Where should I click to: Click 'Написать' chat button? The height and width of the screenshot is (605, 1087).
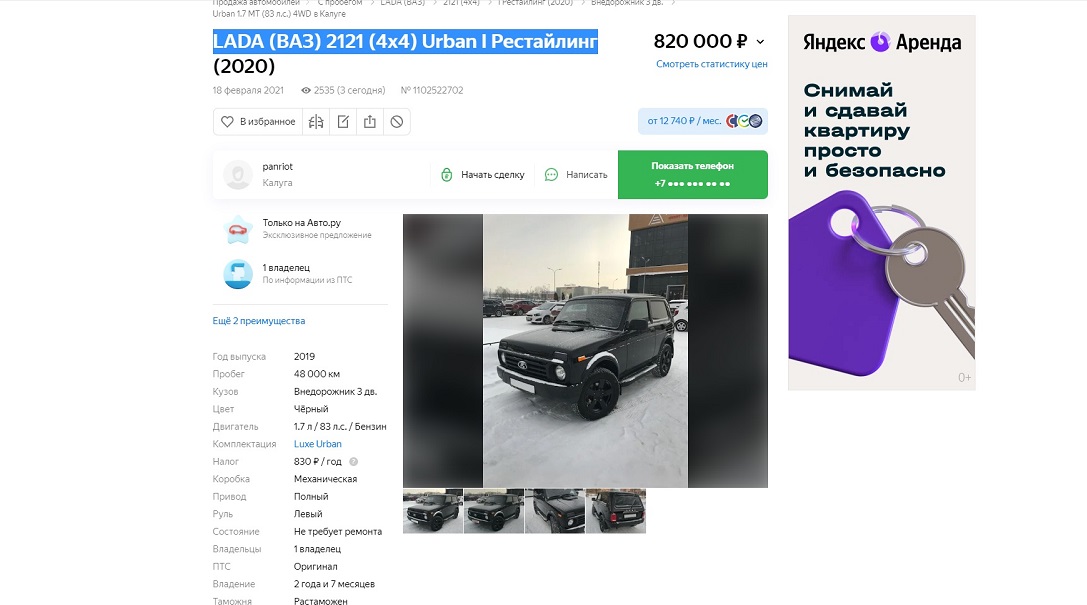(x=576, y=175)
